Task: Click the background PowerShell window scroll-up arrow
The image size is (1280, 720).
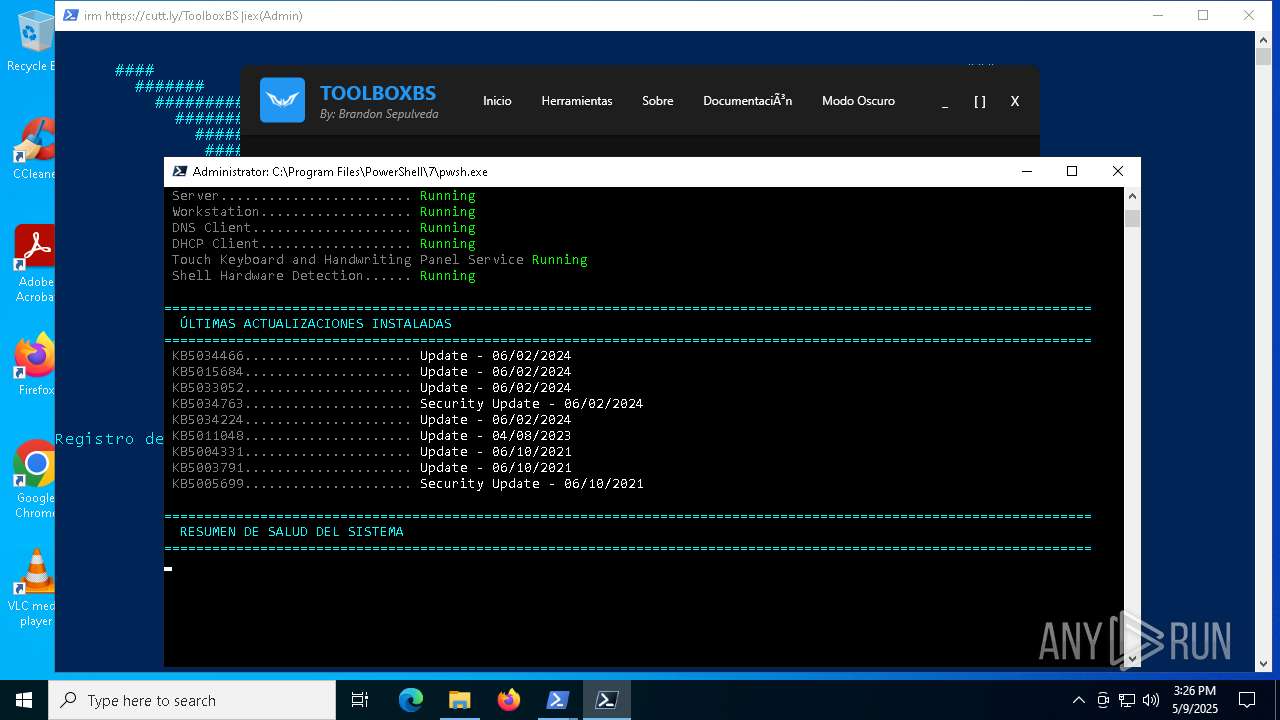Action: tap(1263, 39)
